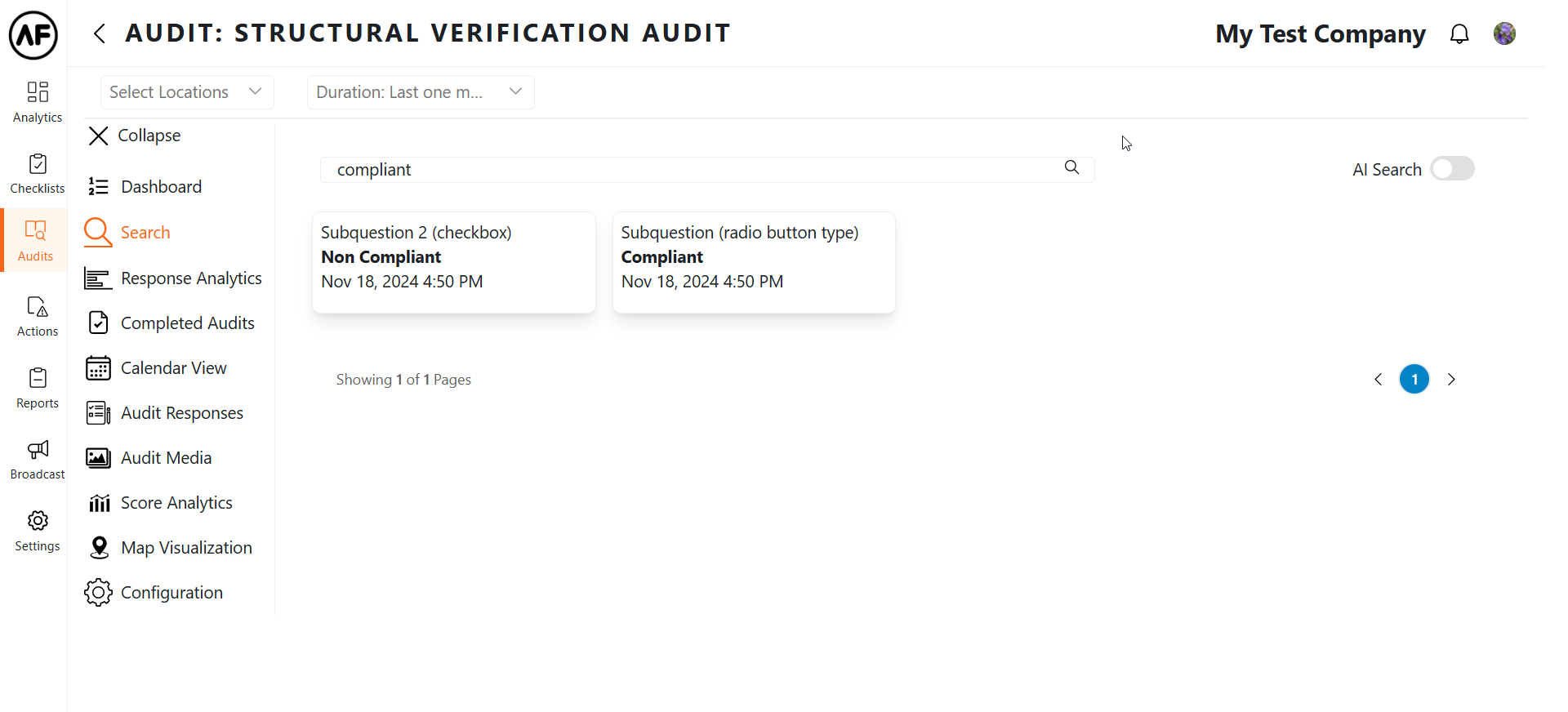Enable the AI Search toggle
Viewport: 1568px width, 712px height.
click(1452, 169)
